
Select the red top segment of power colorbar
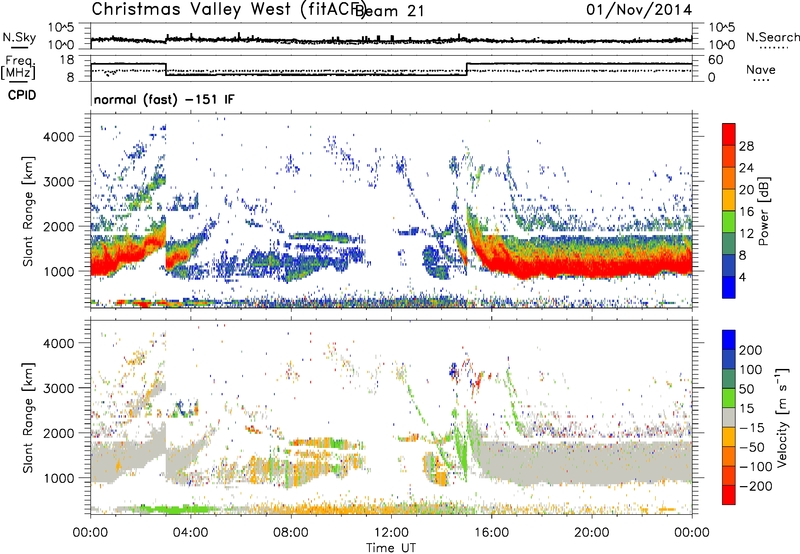tap(729, 134)
